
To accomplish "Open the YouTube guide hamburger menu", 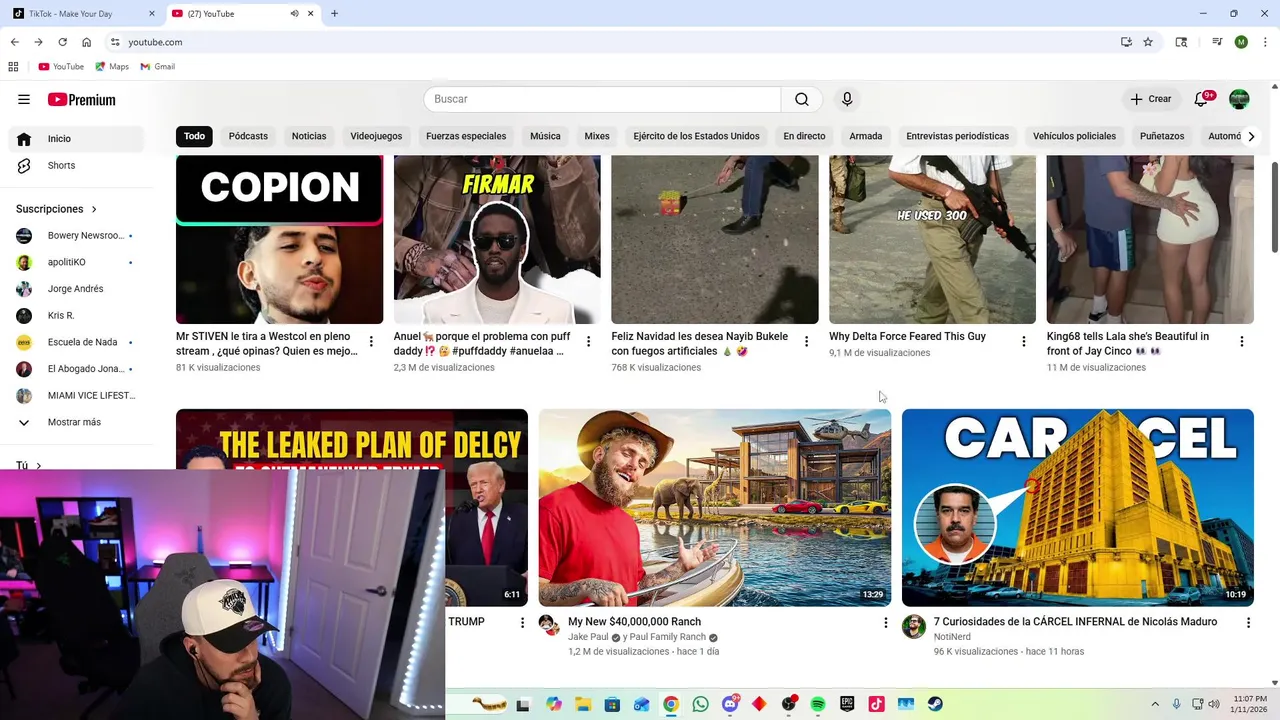I will pyautogui.click(x=24, y=99).
